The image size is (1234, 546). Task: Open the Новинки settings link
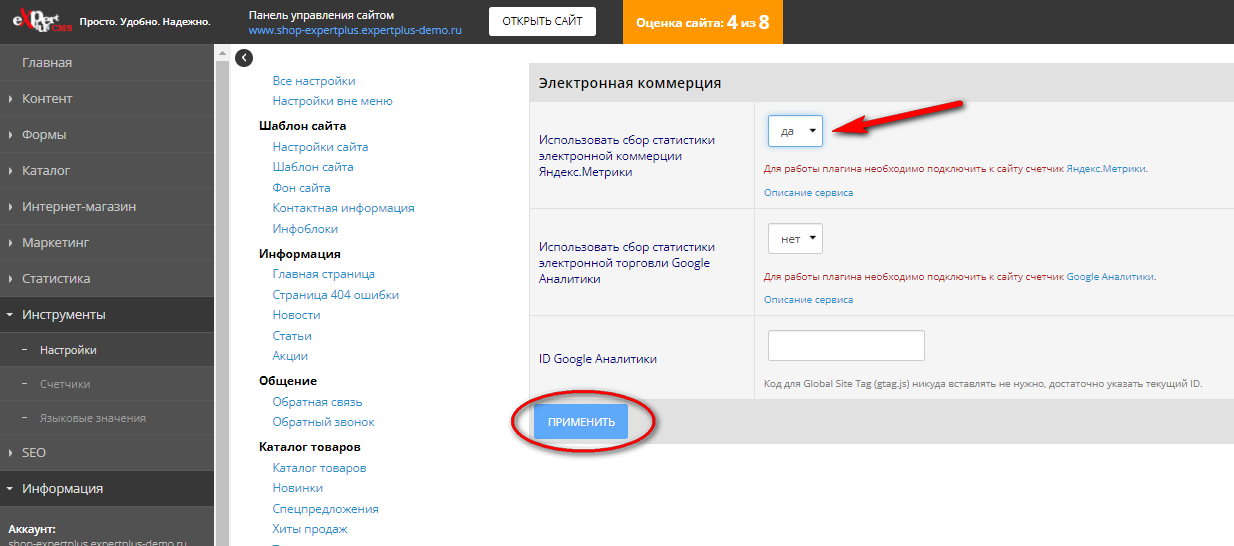(298, 488)
